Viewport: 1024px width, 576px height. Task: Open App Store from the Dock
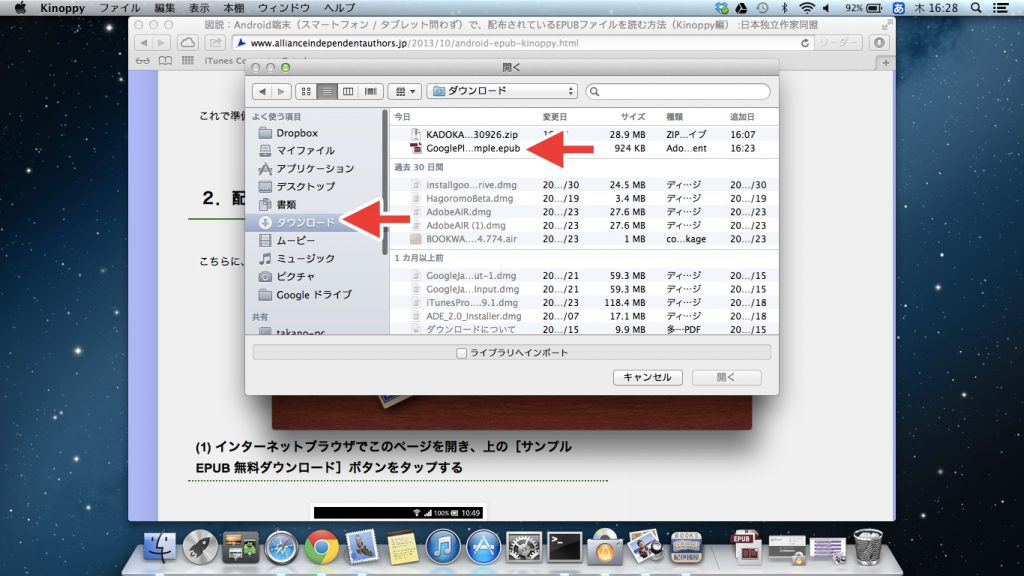click(x=483, y=547)
